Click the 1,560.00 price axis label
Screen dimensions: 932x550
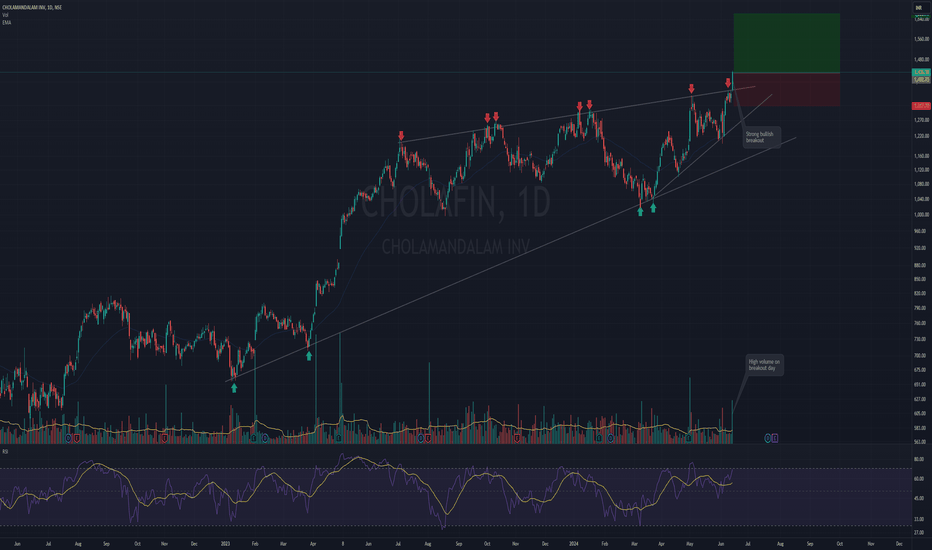pos(922,39)
